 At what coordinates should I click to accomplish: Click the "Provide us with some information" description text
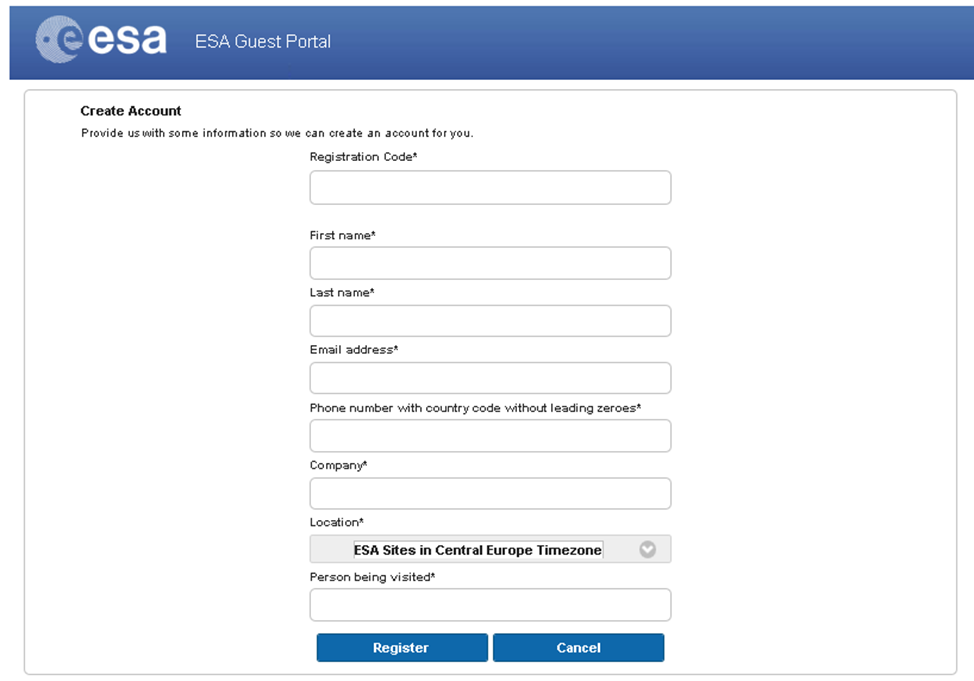[x=277, y=133]
